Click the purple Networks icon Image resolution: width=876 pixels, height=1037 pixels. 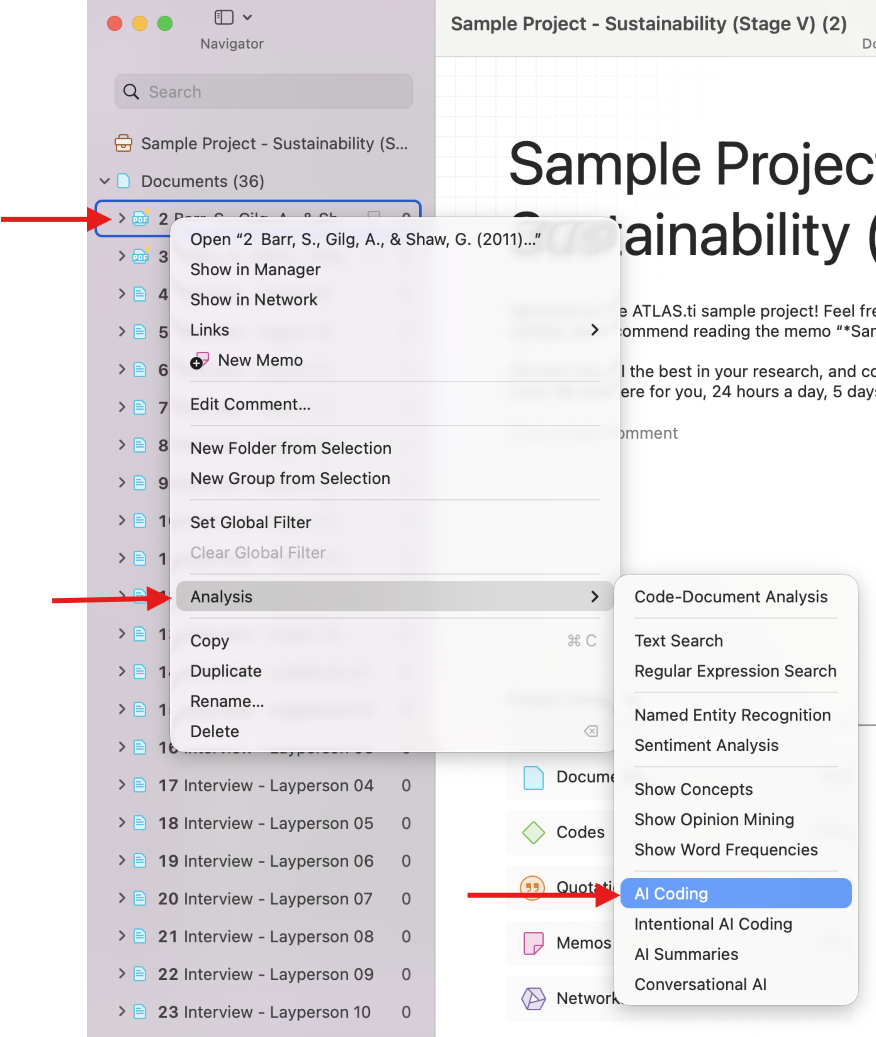[534, 998]
